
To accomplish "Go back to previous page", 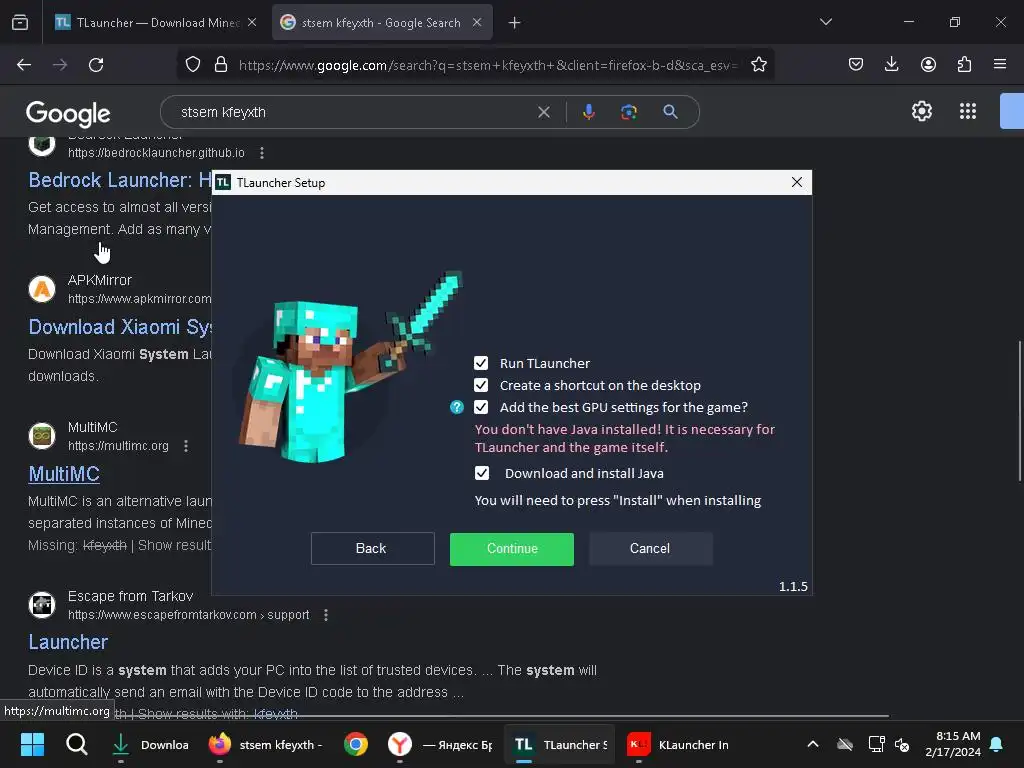I will 24,65.
